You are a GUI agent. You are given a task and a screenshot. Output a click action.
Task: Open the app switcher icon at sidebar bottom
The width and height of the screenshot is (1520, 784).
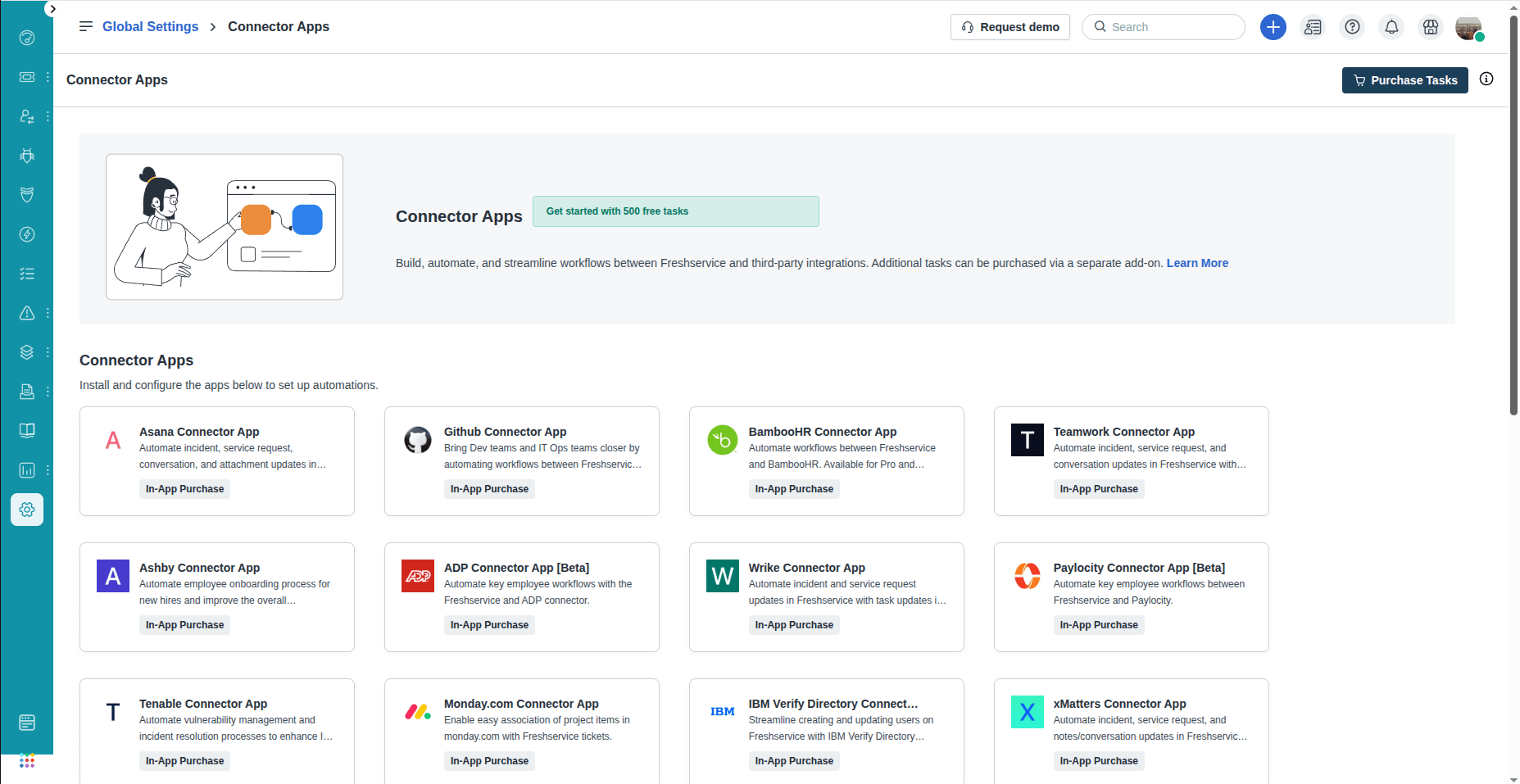27,760
